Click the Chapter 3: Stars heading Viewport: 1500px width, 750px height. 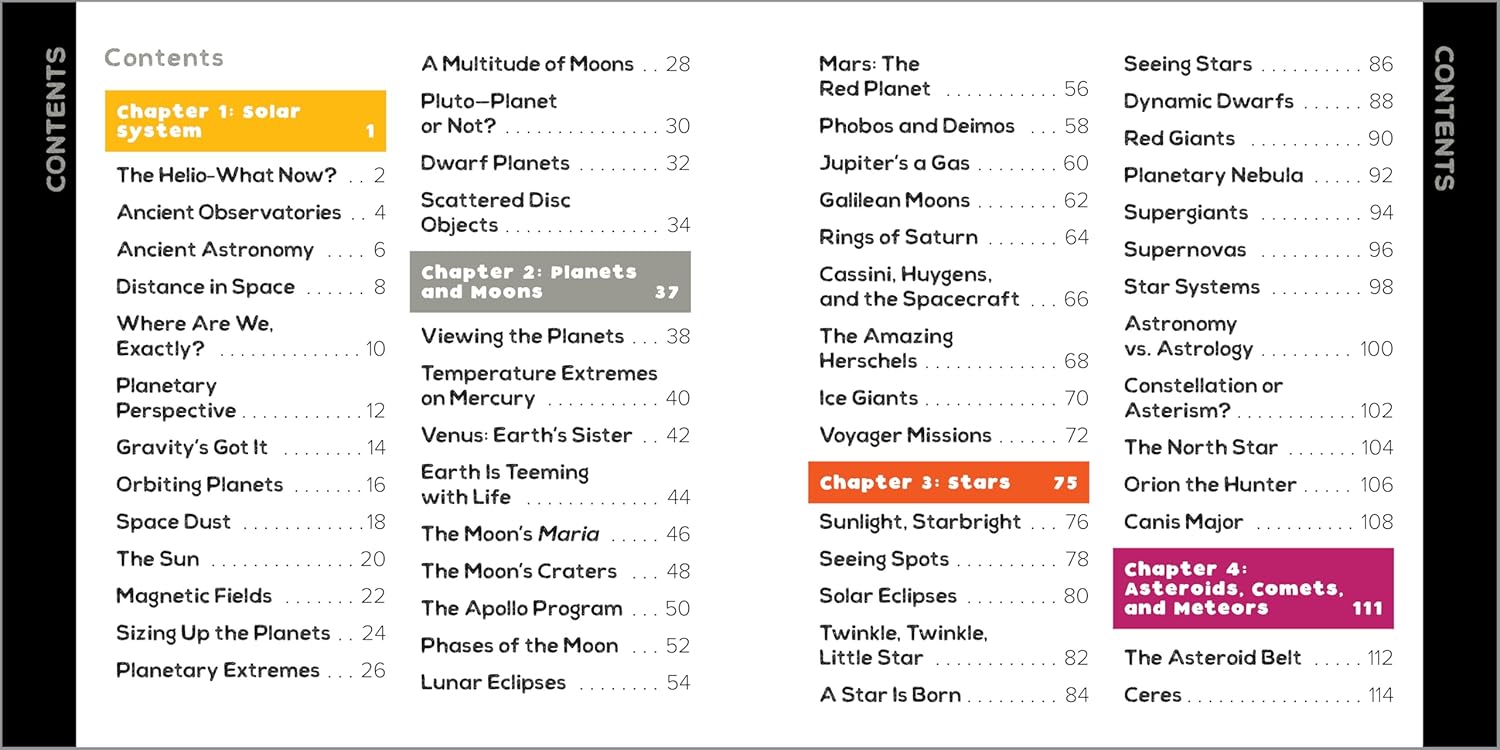pos(948,482)
